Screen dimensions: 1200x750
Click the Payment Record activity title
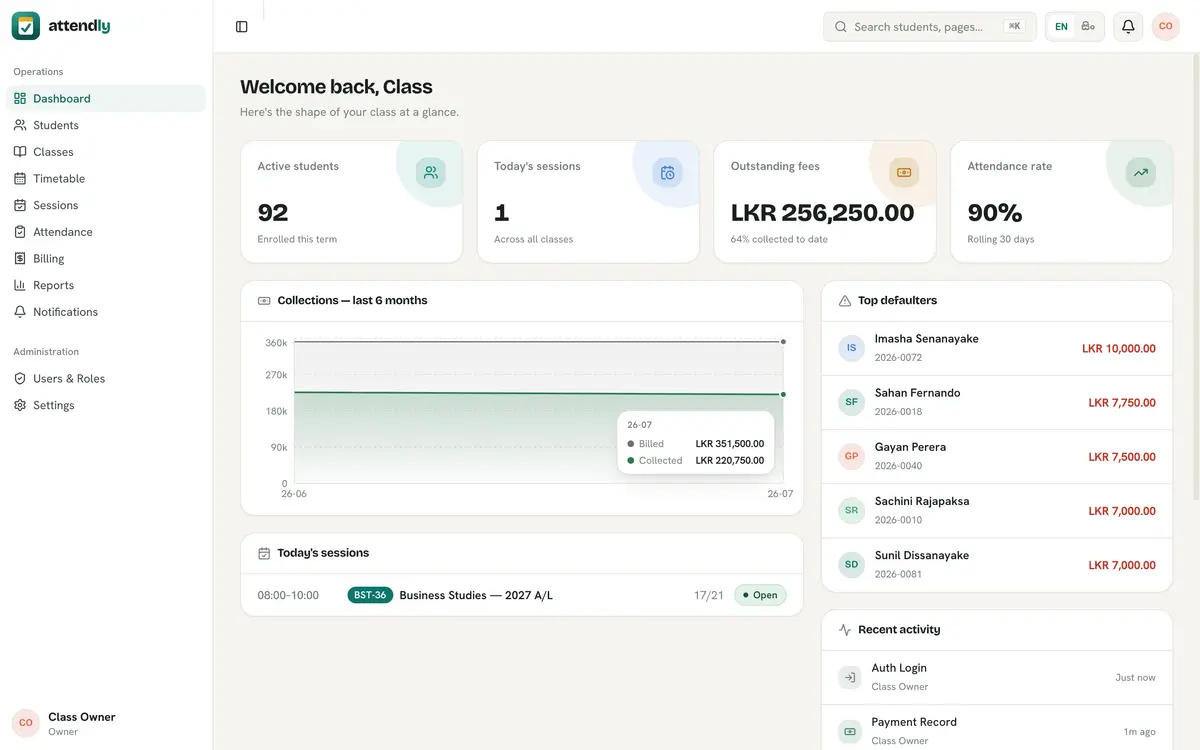pos(914,722)
